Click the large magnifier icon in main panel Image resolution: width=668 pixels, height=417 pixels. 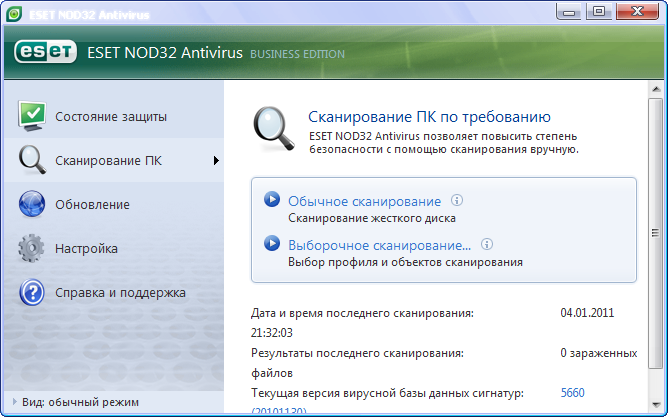[274, 129]
